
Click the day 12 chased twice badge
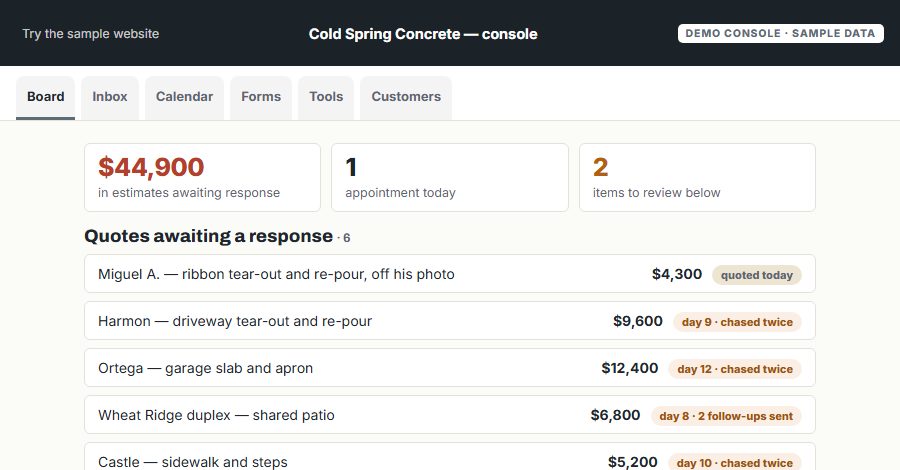pos(735,369)
